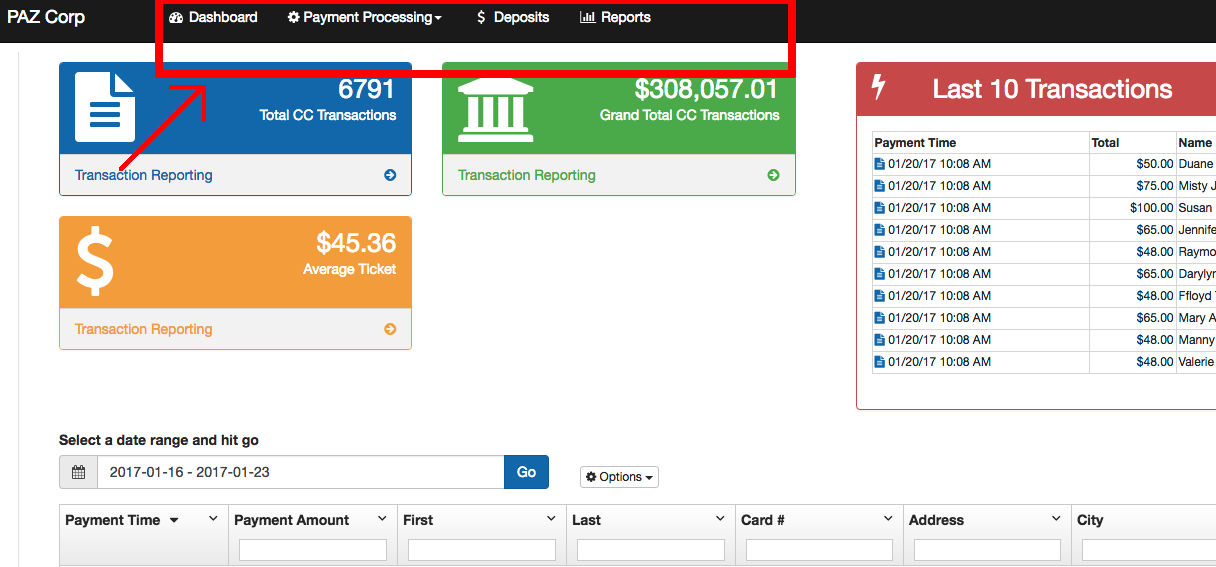Click the Payment Amount filter box
Screen dimensions: 1216x567
[x=313, y=550]
